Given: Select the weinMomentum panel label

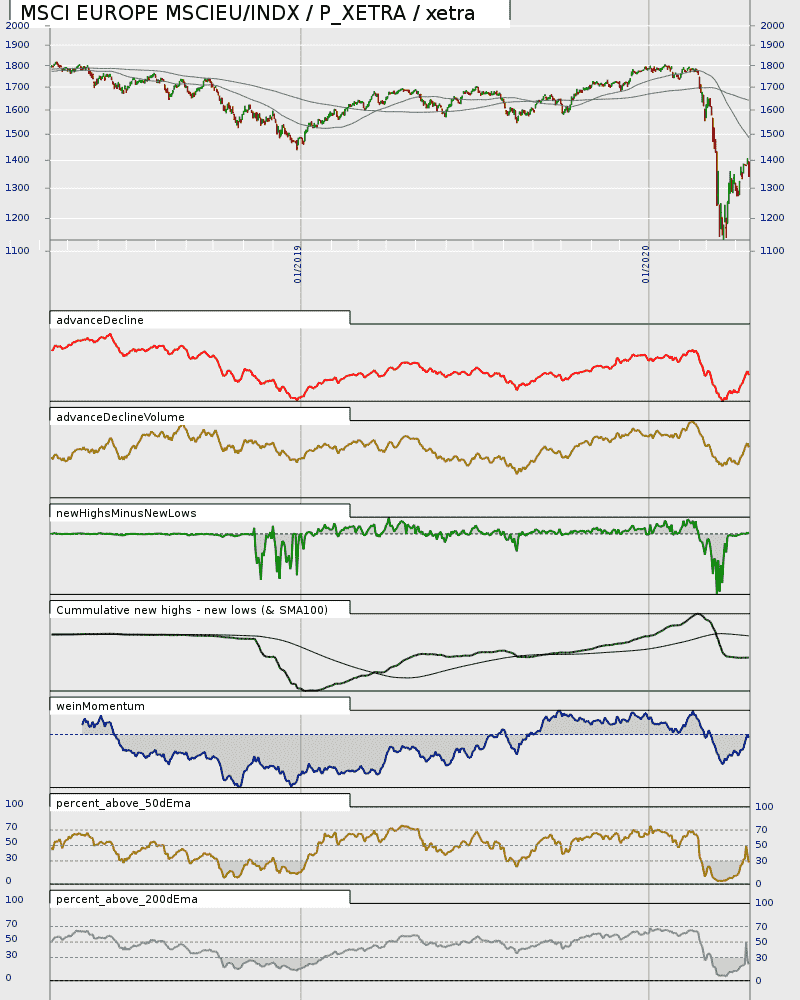Looking at the screenshot, I should (100, 707).
